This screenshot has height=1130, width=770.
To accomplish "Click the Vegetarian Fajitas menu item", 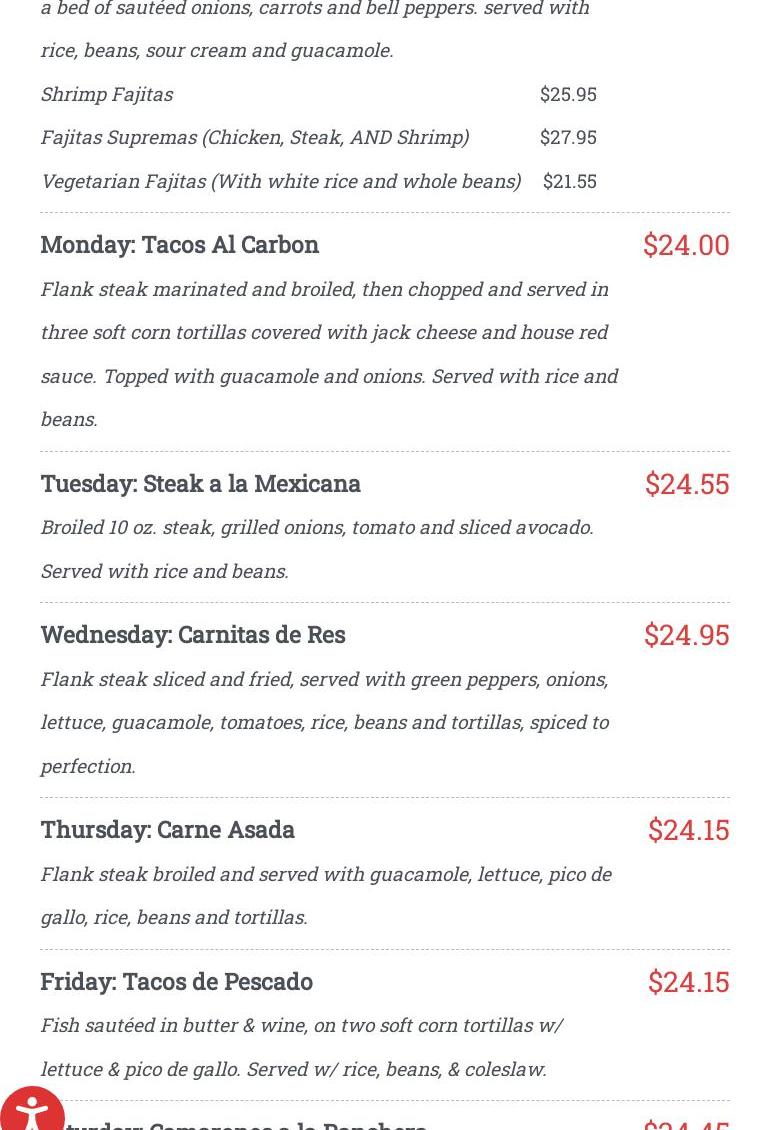I will coord(281,181).
